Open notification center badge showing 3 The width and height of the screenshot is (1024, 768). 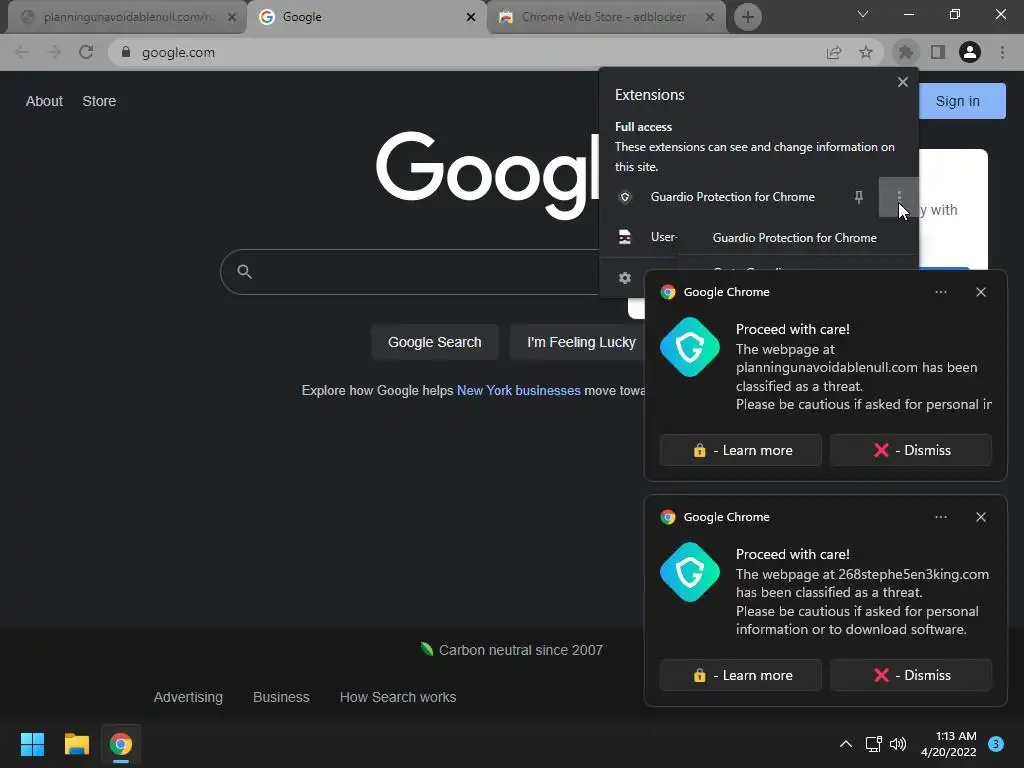[x=996, y=744]
